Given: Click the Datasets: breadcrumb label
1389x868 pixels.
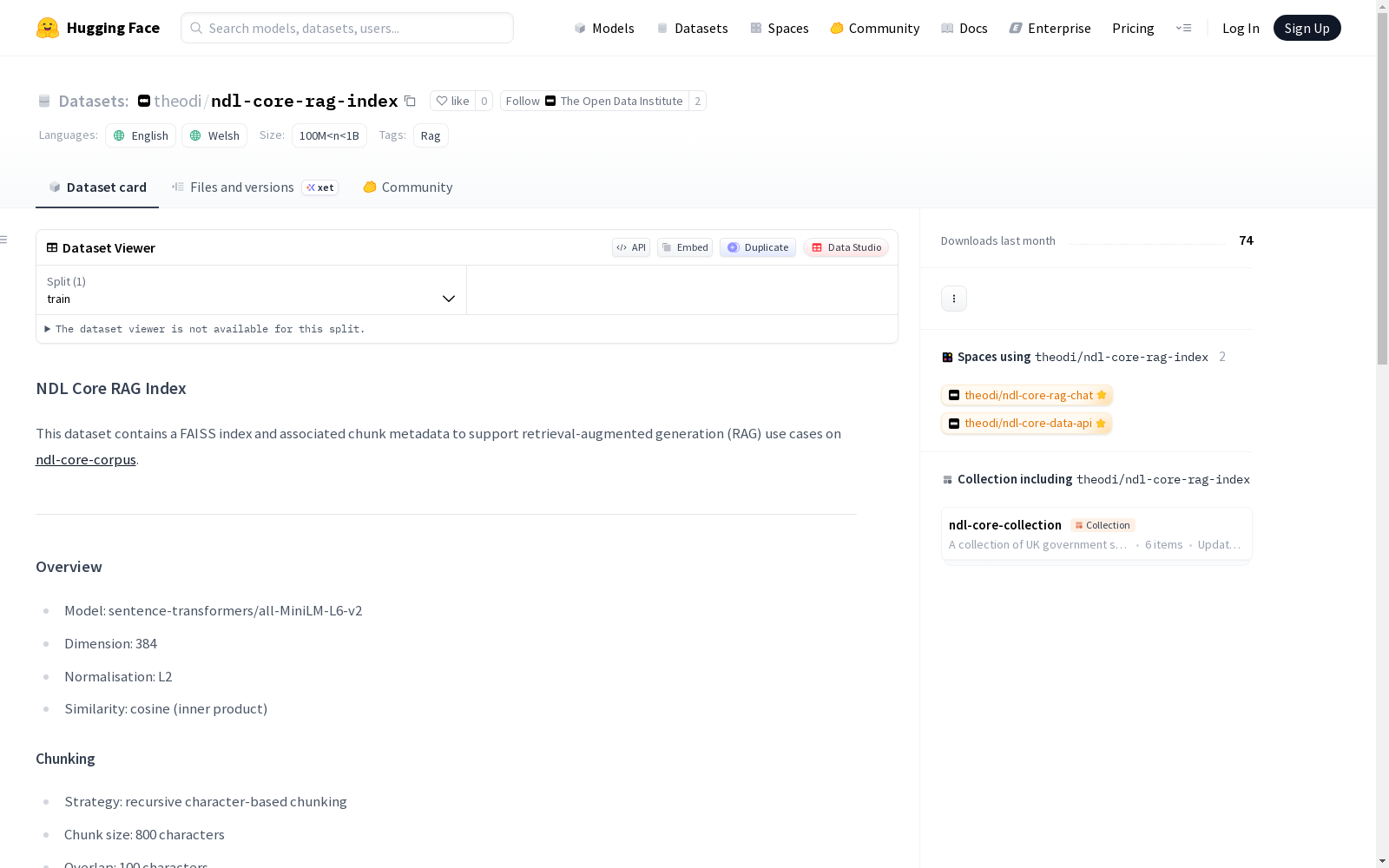Looking at the screenshot, I should 94,101.
